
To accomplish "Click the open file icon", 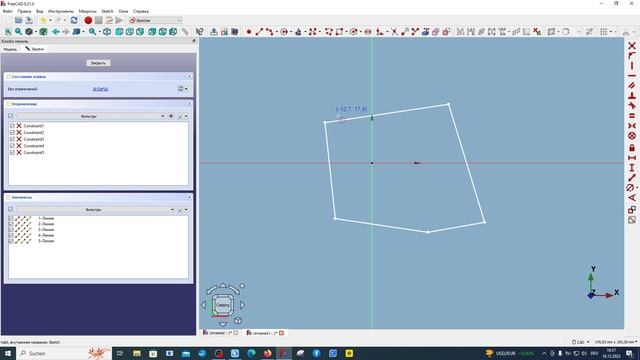I will tap(18, 20).
